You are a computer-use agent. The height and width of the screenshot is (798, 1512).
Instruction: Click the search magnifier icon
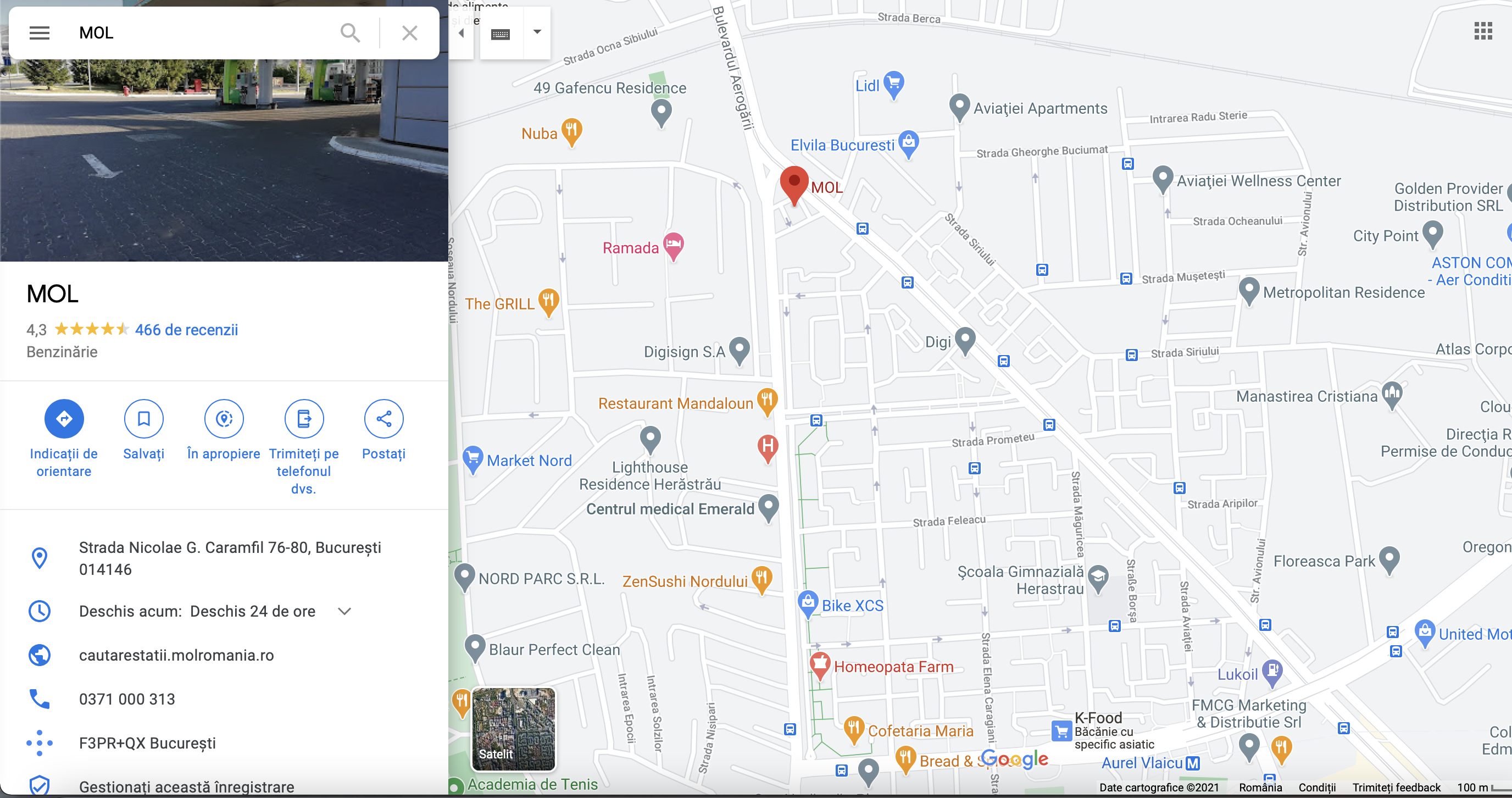point(350,33)
